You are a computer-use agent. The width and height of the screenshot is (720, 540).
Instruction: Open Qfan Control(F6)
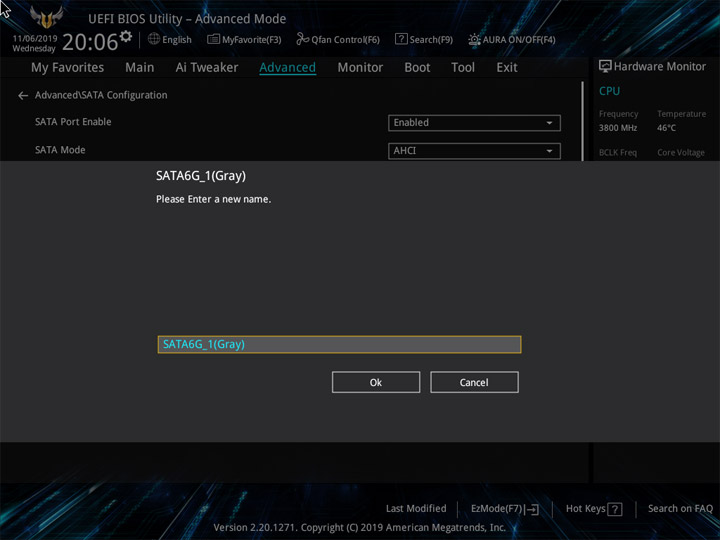(x=338, y=39)
